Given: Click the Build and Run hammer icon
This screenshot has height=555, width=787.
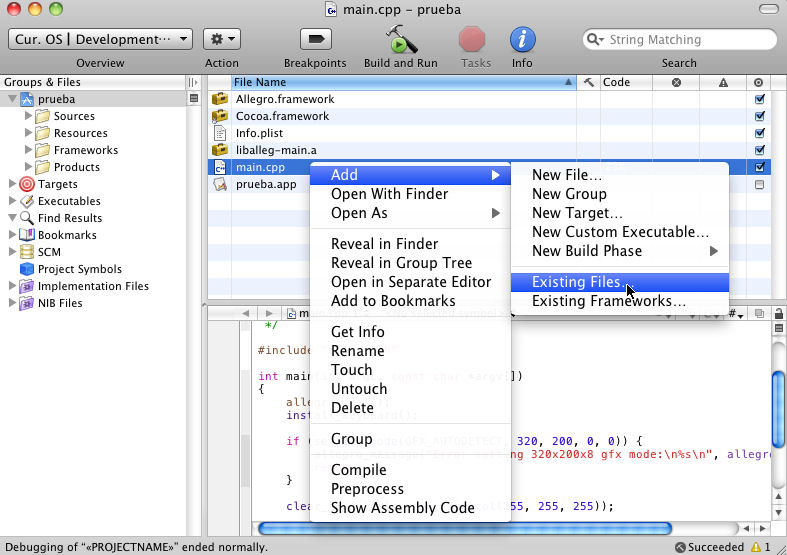Looking at the screenshot, I should click(x=401, y=40).
